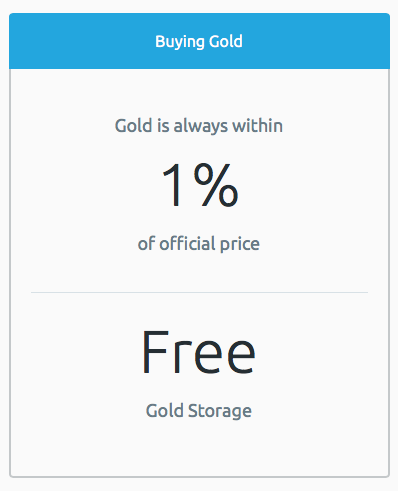Select the percent symbol beside the 1
The image size is (398, 491).
coord(216,185)
